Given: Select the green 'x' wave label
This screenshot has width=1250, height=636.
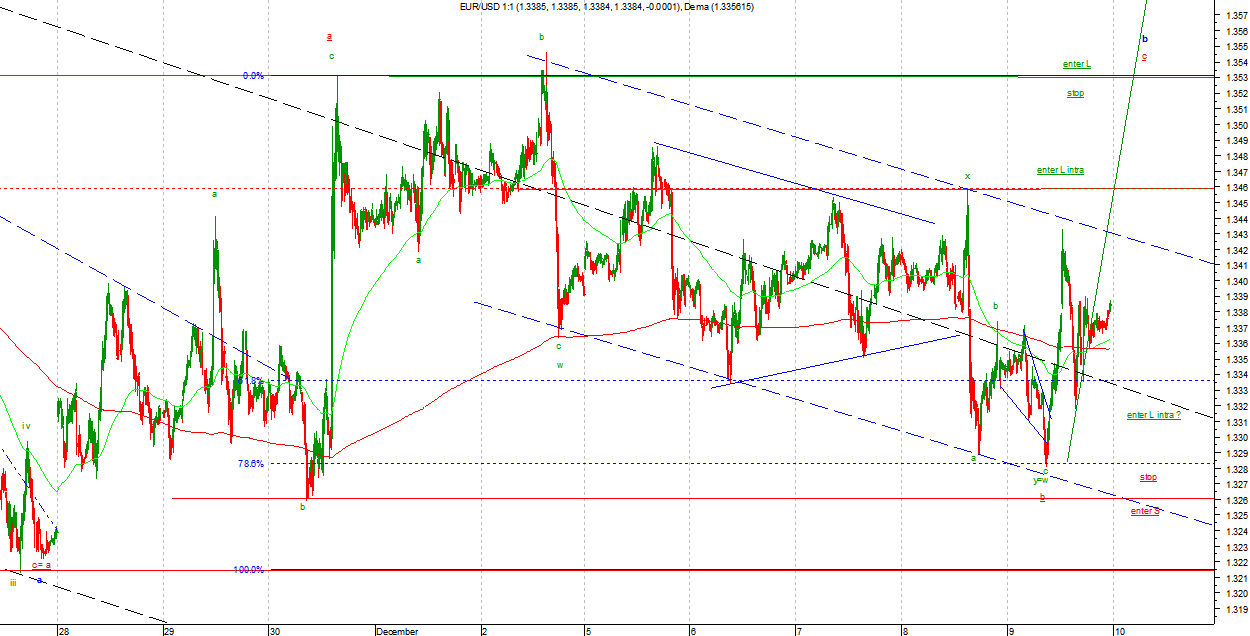Looking at the screenshot, I should click(x=967, y=176).
